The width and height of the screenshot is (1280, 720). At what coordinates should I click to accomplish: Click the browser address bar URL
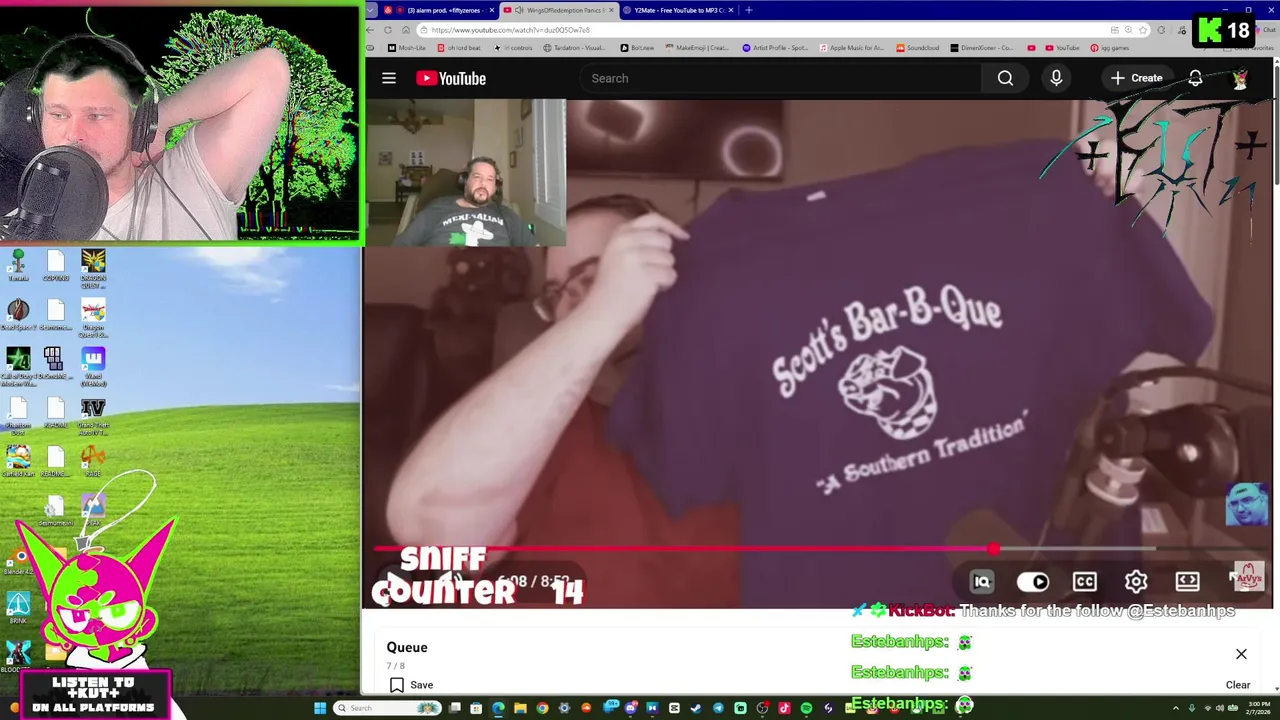click(511, 30)
